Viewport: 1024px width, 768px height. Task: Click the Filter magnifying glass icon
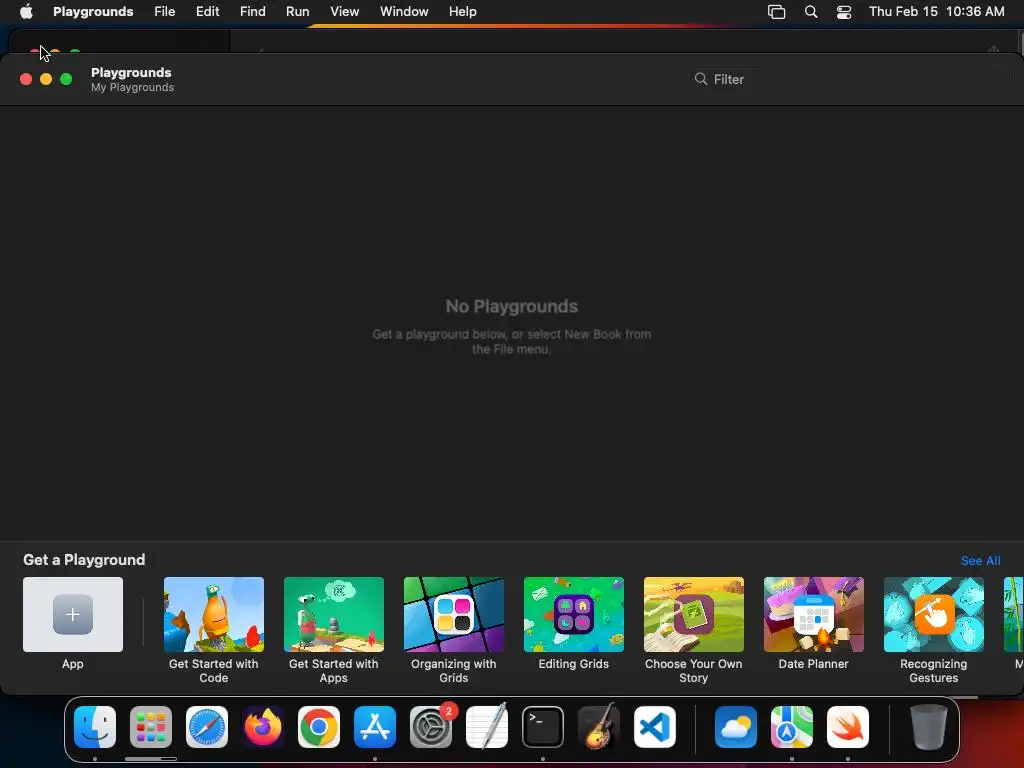(701, 79)
